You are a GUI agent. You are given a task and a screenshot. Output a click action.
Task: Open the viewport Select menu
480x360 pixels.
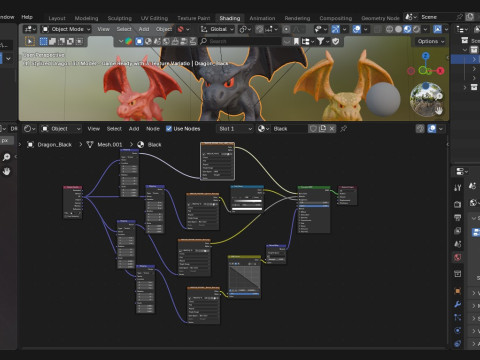coord(124,29)
